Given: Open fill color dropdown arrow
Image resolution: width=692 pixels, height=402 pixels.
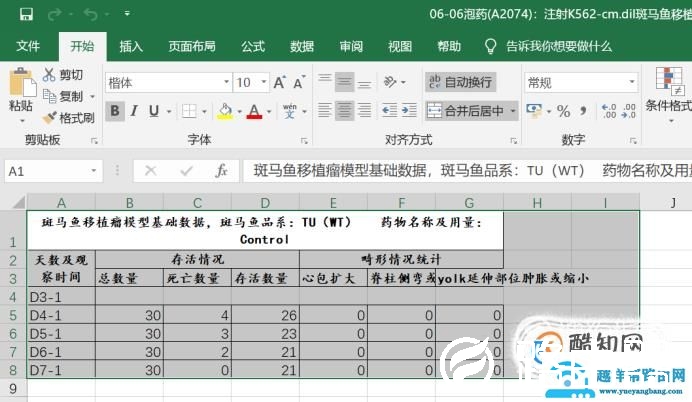Looking at the screenshot, I should coord(240,111).
